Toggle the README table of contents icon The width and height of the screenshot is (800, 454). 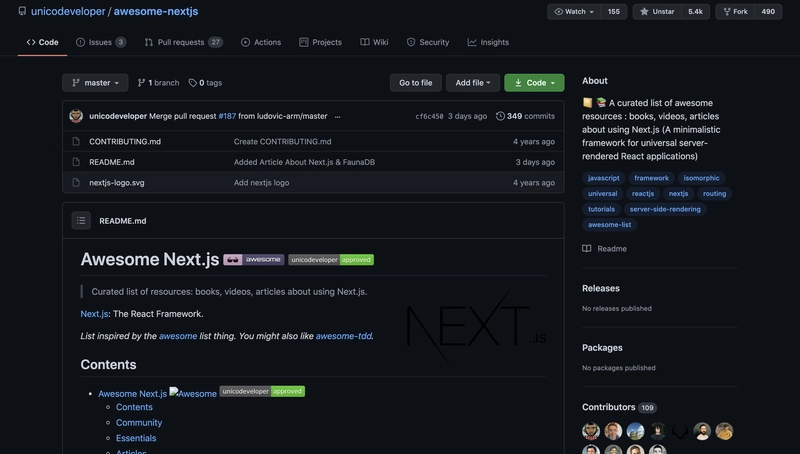coord(81,220)
